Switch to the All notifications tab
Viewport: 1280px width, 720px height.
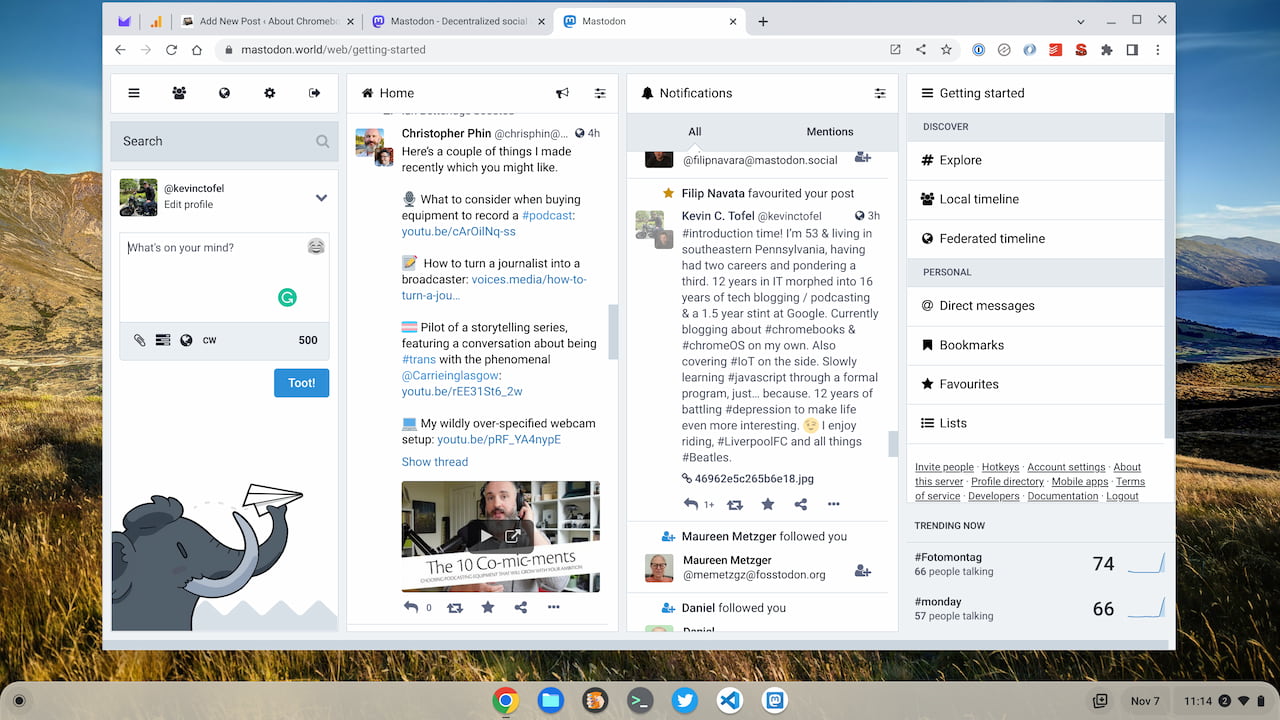pos(695,132)
